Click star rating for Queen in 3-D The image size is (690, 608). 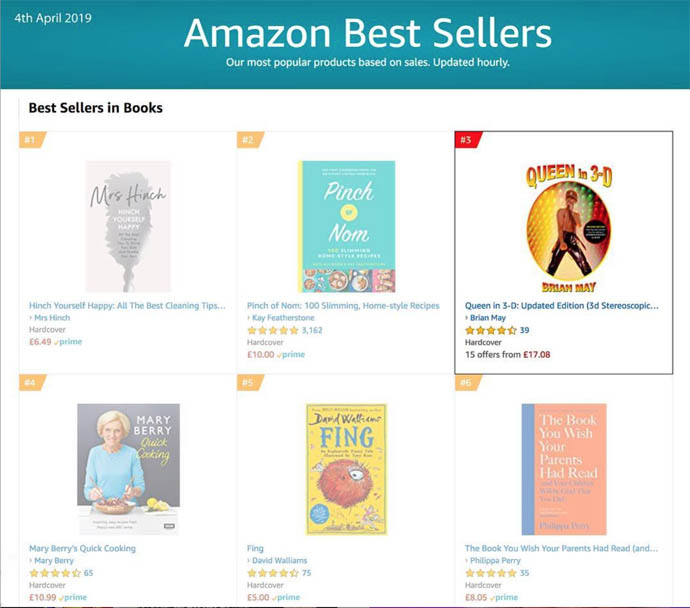click(491, 330)
